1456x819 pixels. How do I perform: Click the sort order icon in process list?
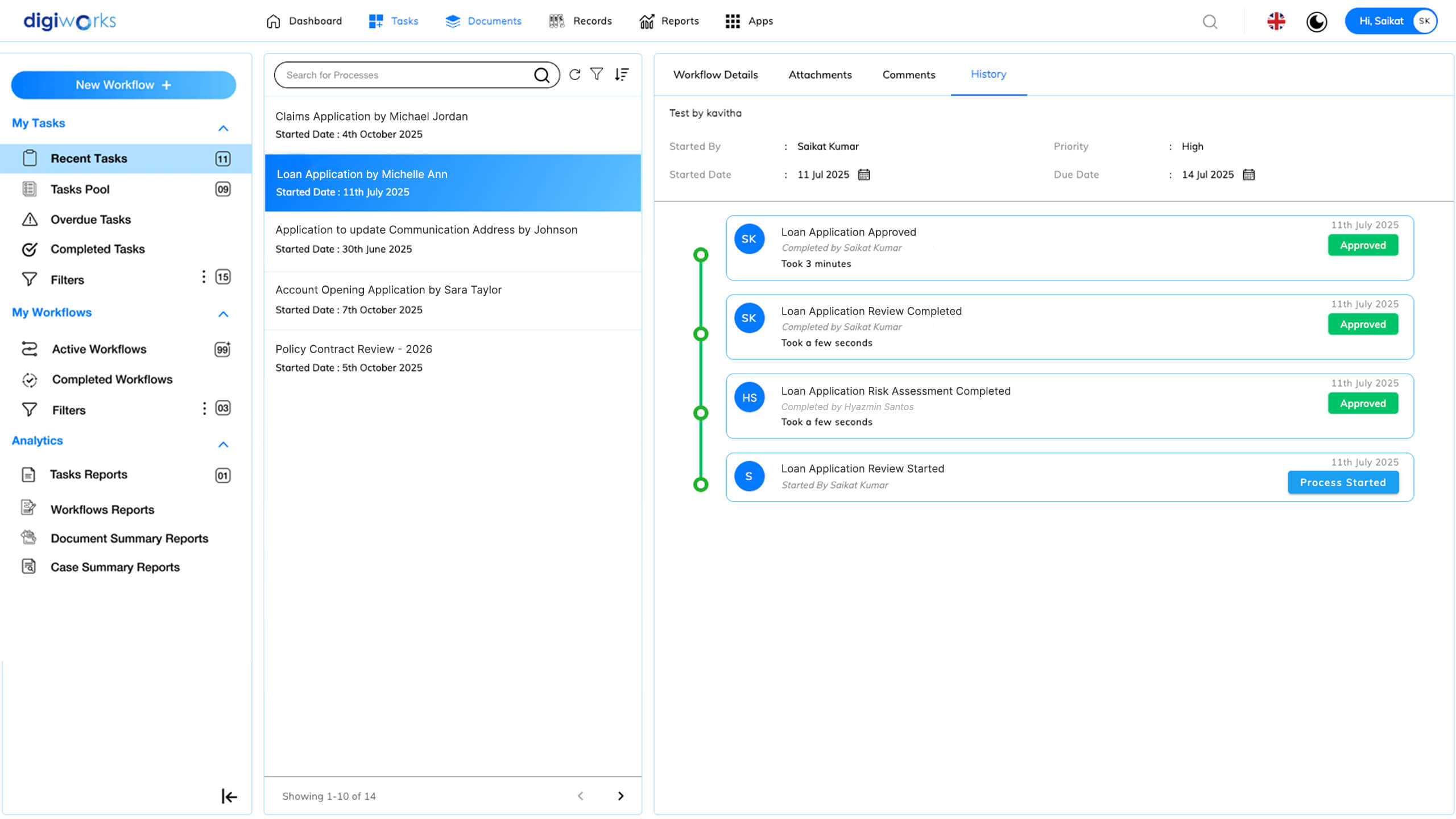click(622, 75)
